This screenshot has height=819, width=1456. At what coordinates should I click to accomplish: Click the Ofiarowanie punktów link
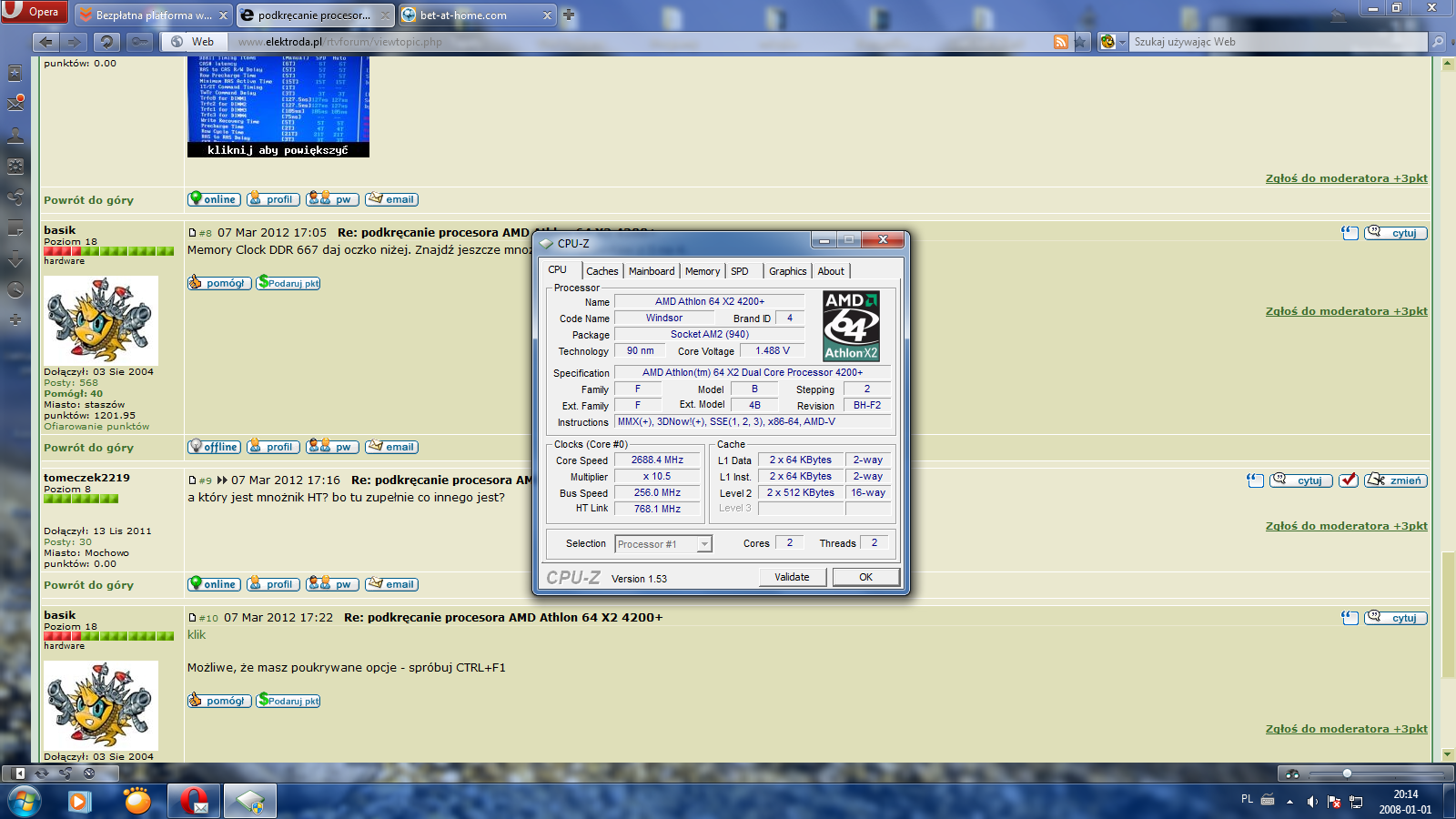[96, 427]
